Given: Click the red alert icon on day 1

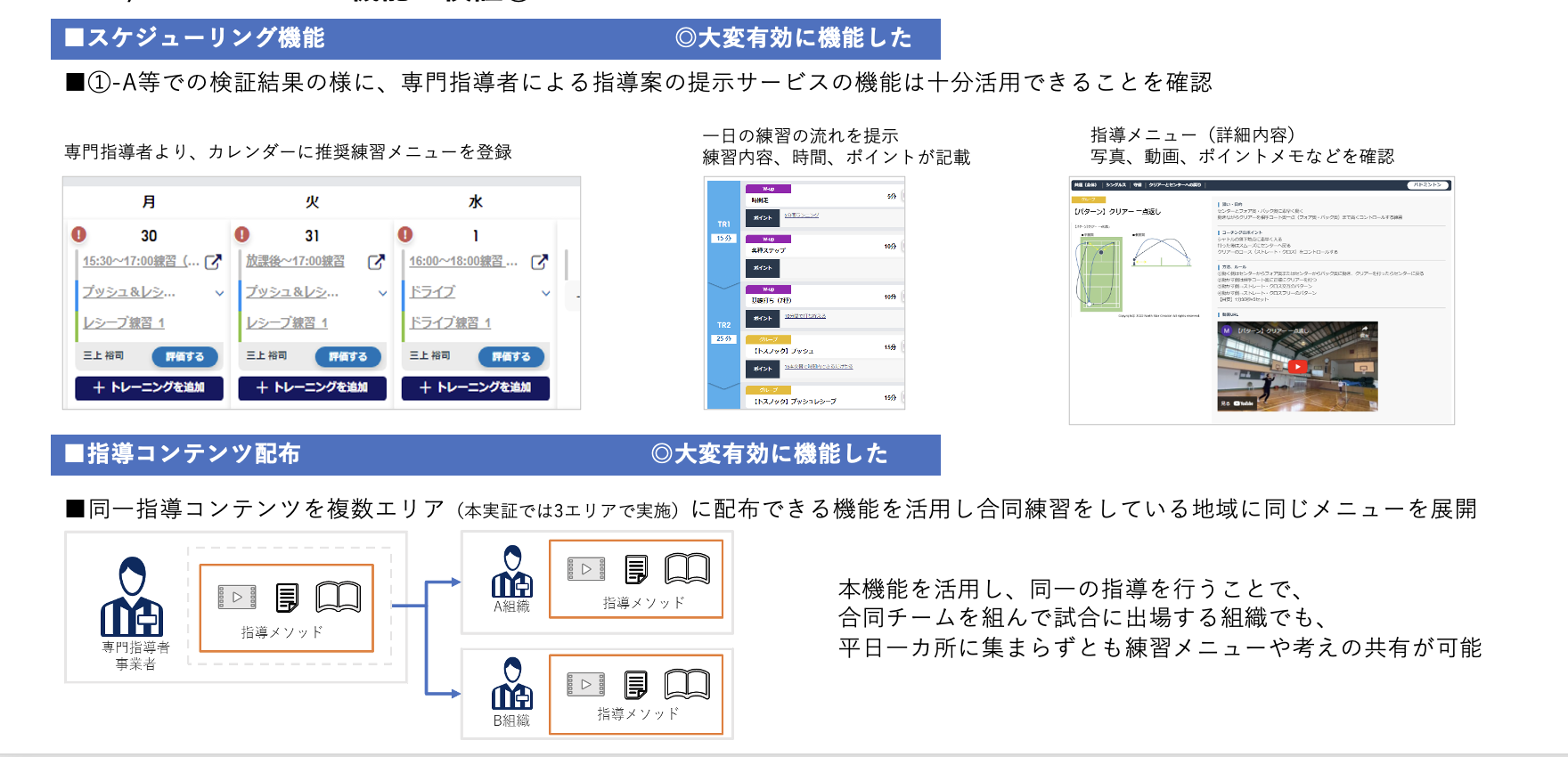Looking at the screenshot, I should 405,234.
